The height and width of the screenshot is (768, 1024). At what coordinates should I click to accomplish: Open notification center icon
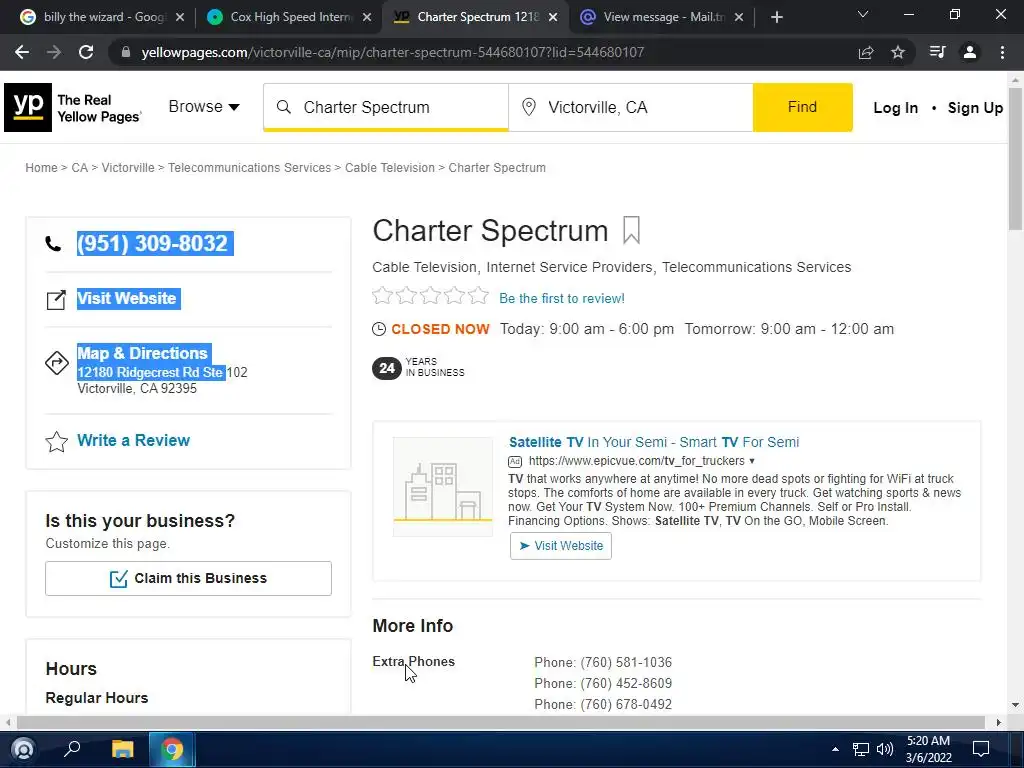coord(981,749)
